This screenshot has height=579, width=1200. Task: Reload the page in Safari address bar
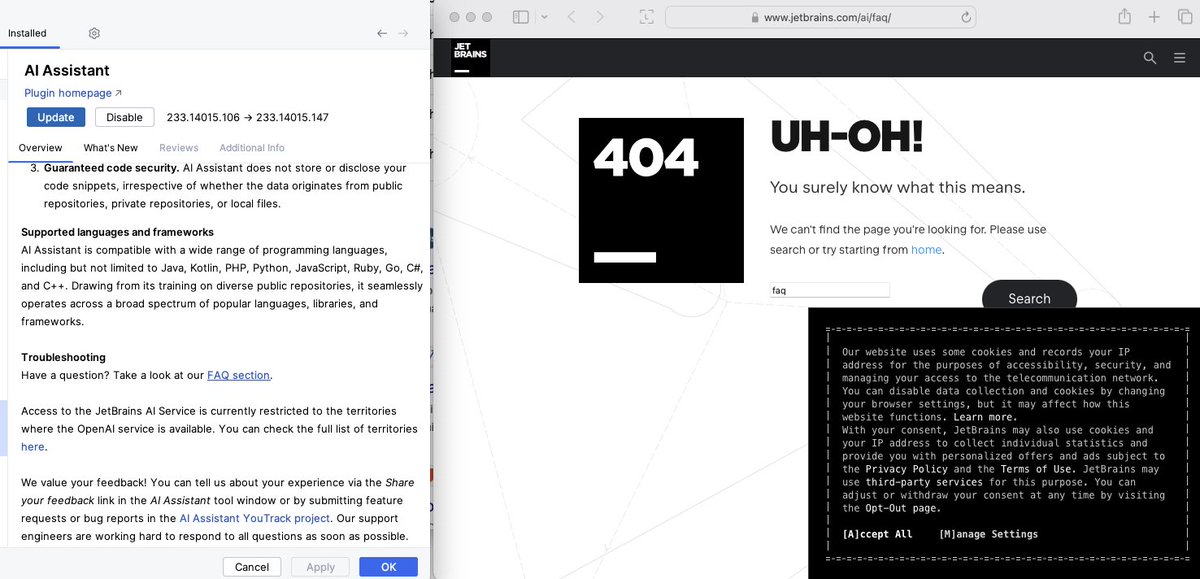966,17
